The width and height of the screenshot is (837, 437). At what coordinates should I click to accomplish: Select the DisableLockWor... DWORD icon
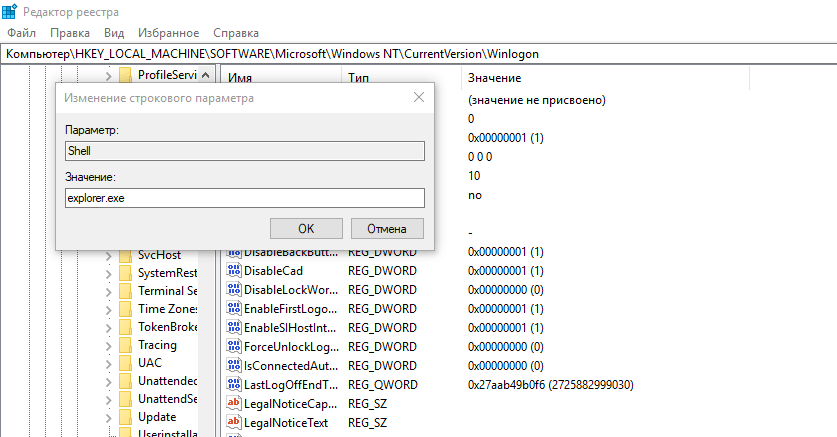[x=233, y=290]
